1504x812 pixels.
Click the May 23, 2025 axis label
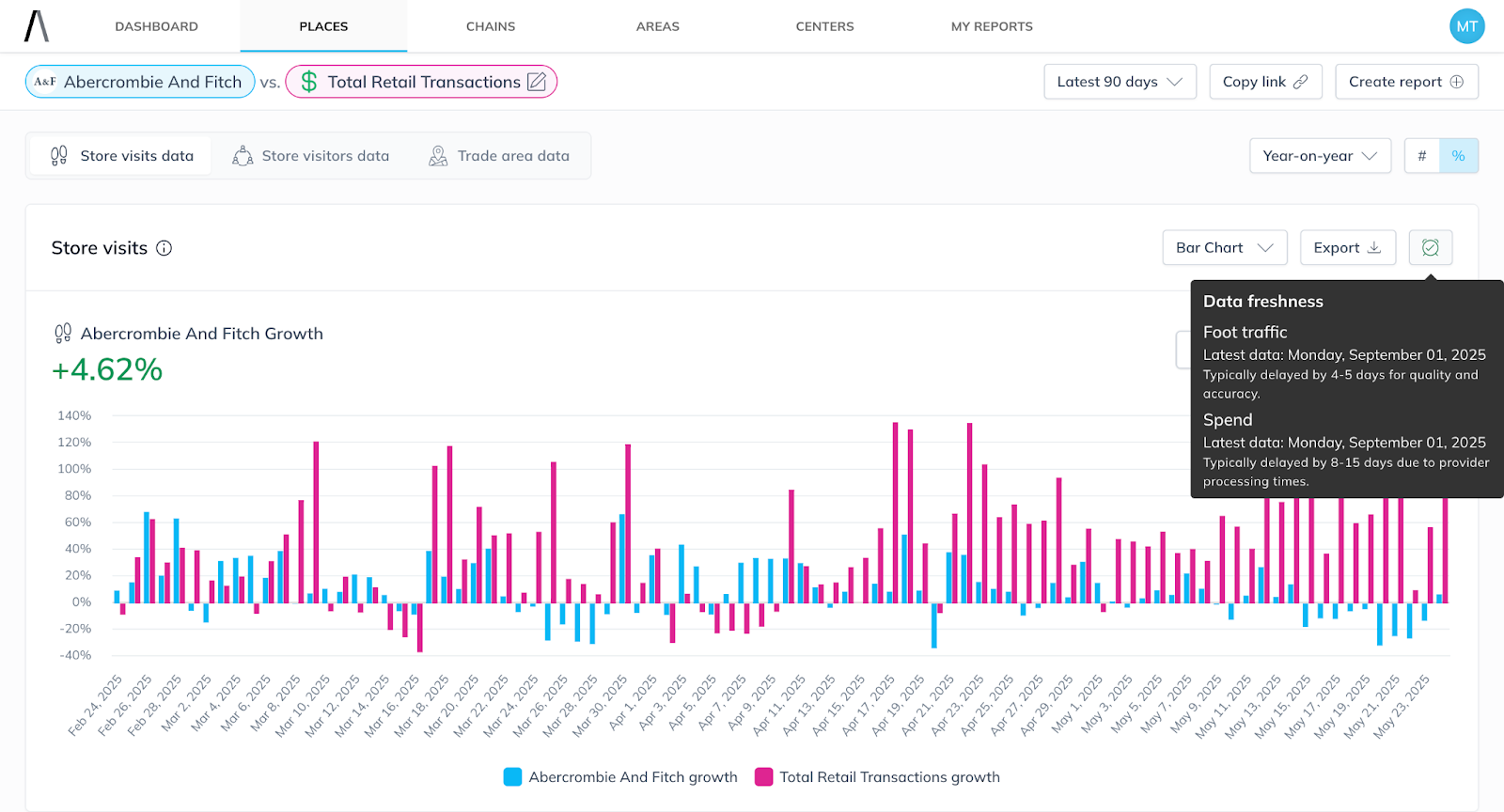(x=1402, y=707)
